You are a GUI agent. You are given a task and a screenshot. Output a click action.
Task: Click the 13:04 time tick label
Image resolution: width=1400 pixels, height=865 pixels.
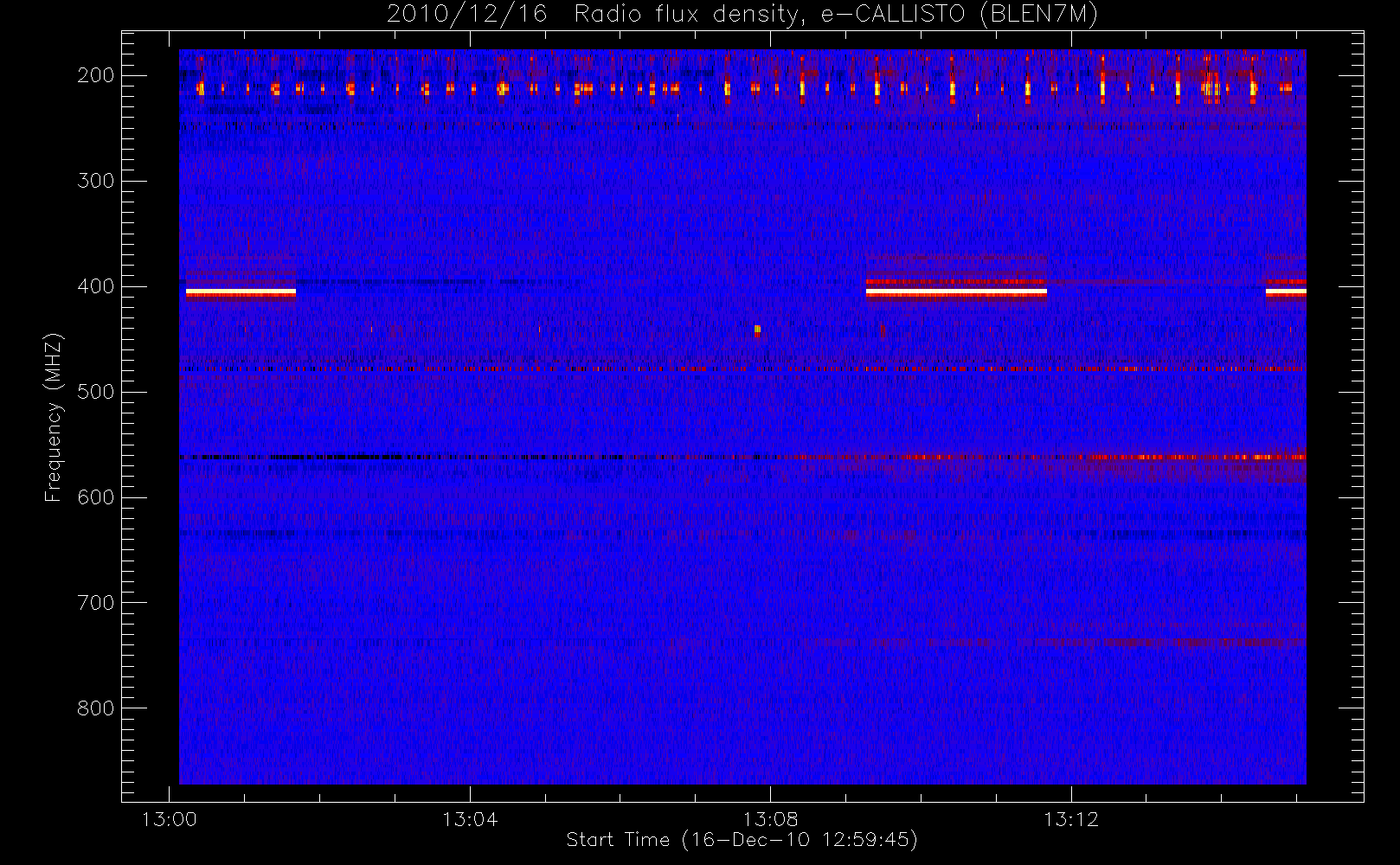(470, 819)
